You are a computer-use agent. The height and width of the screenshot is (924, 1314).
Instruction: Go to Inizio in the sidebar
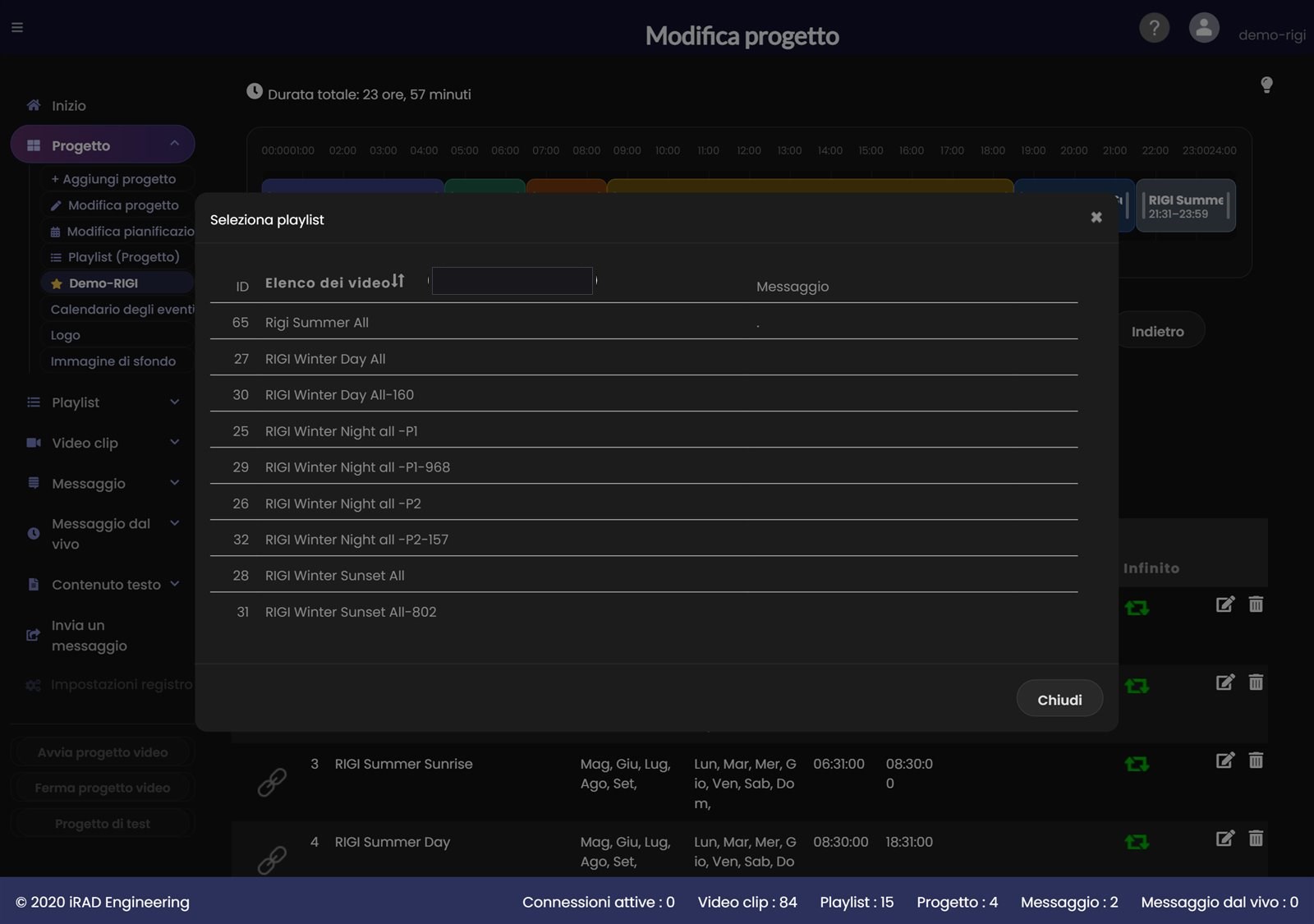click(x=68, y=105)
